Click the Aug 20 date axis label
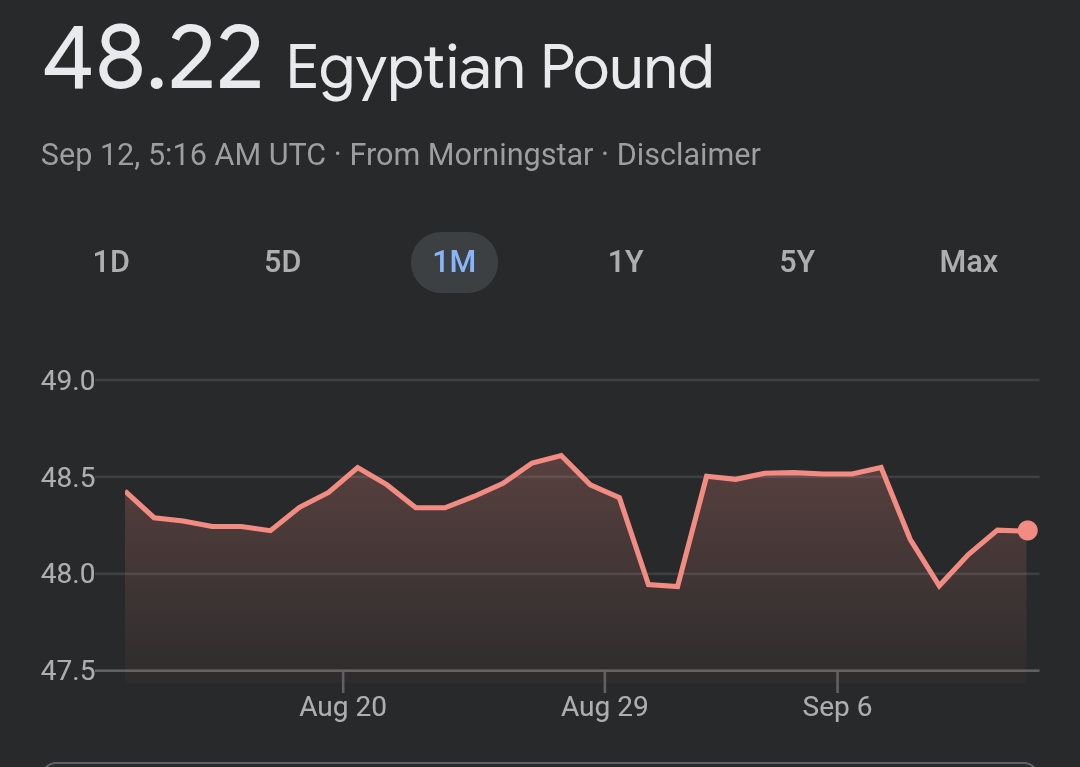The height and width of the screenshot is (767, 1080). pyautogui.click(x=343, y=707)
